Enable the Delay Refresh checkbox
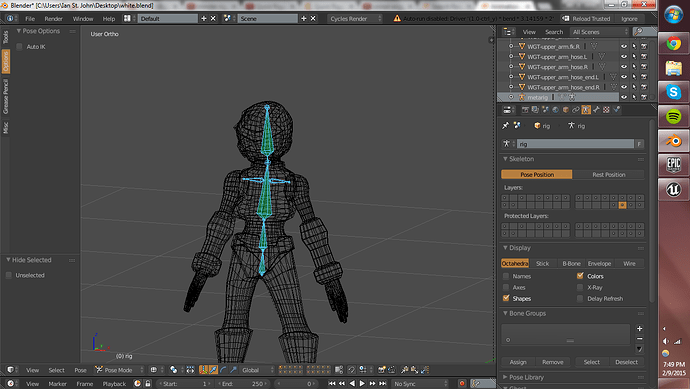The image size is (690, 389). (580, 298)
